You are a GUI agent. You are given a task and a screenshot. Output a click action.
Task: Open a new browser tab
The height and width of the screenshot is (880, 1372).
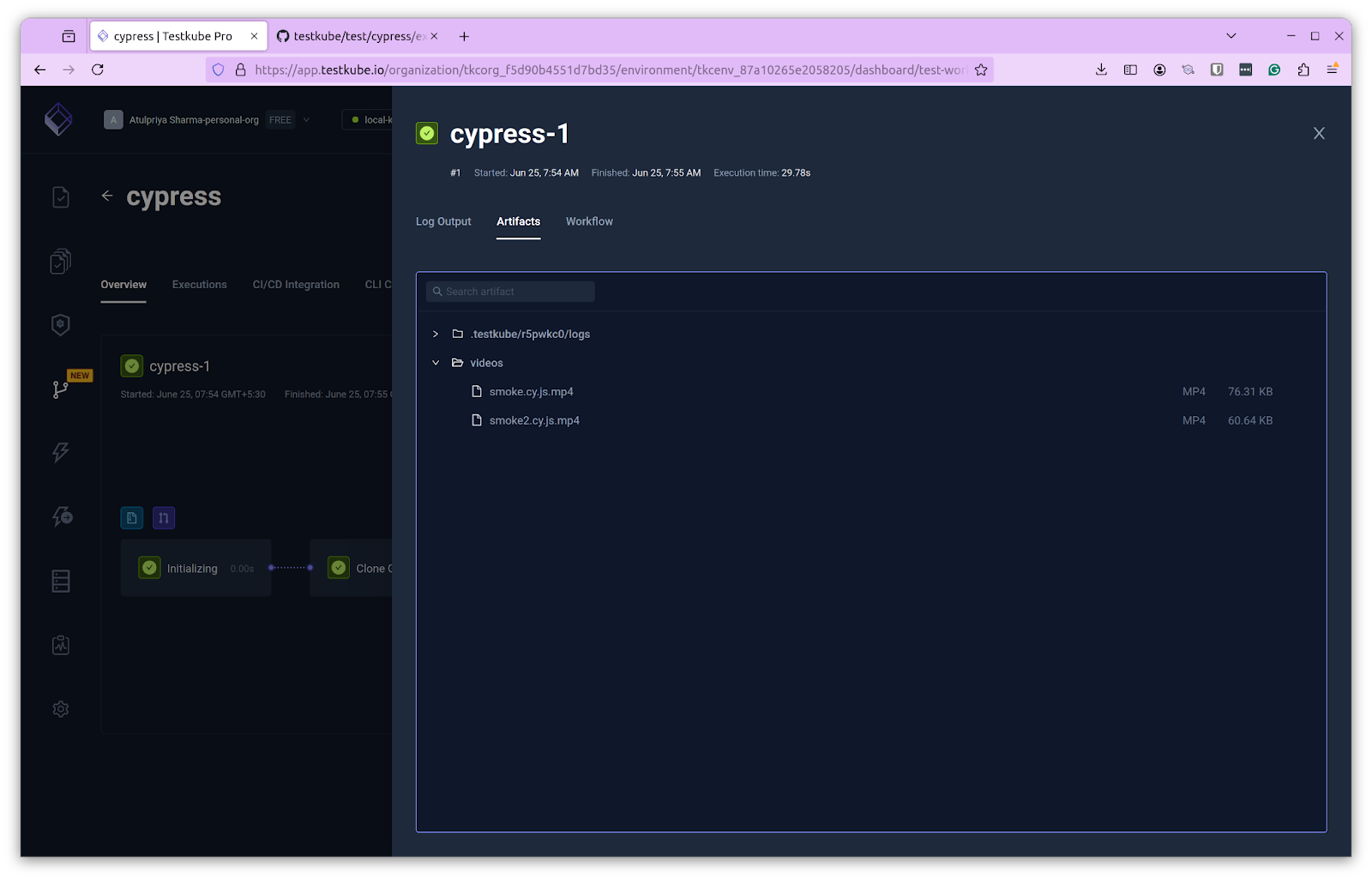pyautogui.click(x=464, y=36)
